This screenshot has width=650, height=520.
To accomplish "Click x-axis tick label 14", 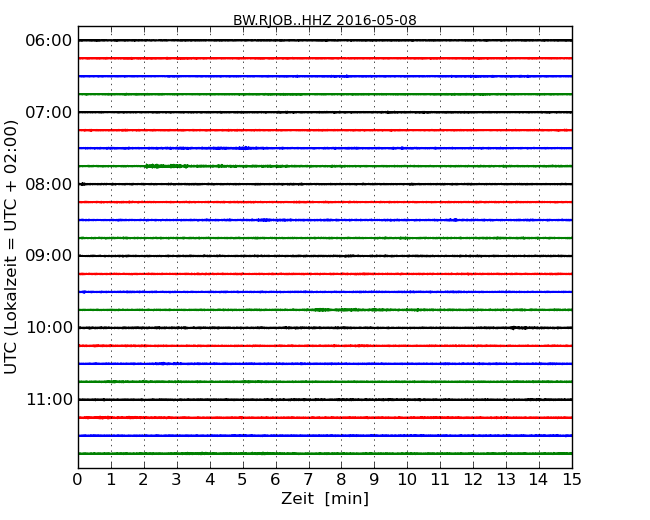I will [x=539, y=480].
